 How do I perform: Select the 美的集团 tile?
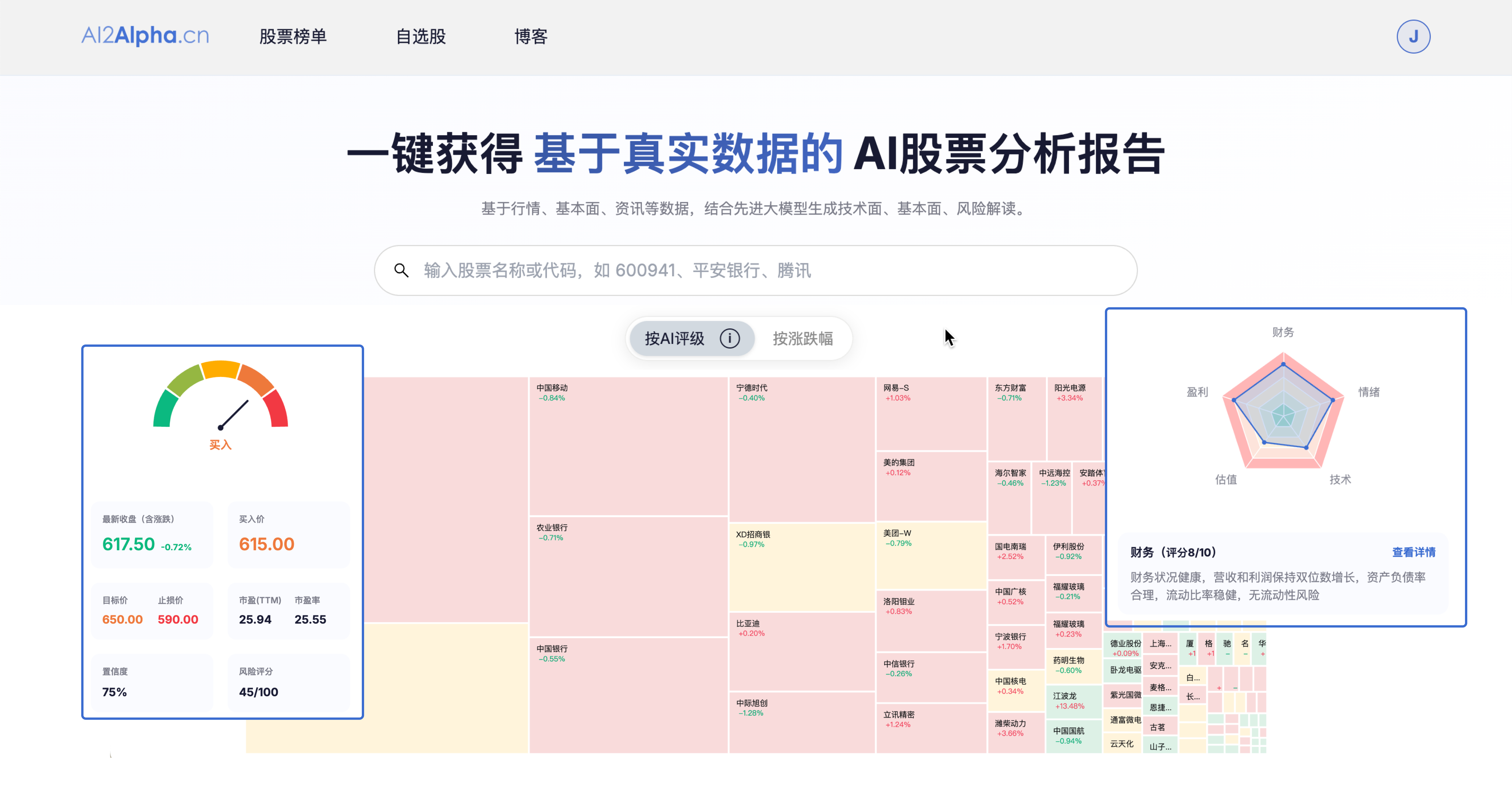click(x=931, y=486)
